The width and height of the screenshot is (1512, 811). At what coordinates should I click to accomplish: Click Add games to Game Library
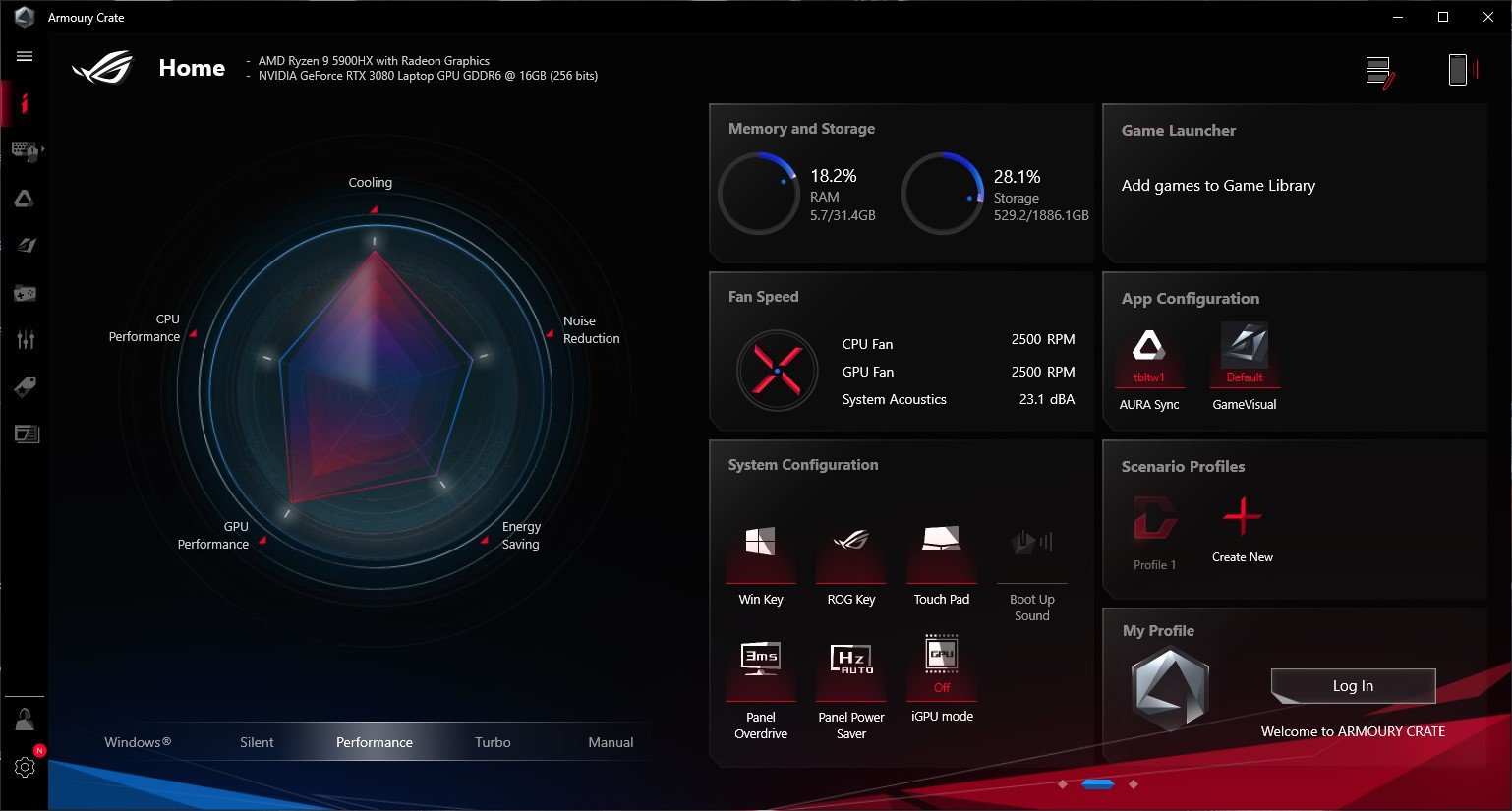coord(1218,186)
